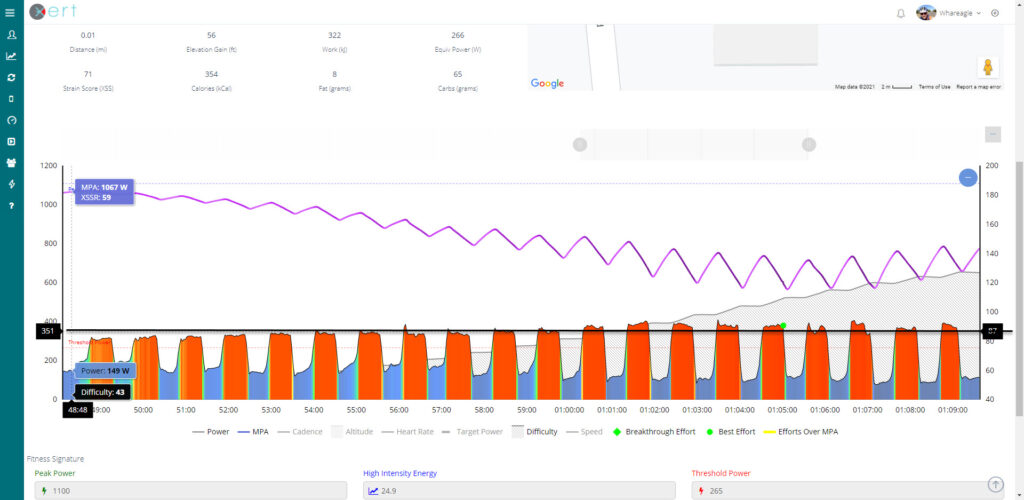
Task: Collapse the panel using the gray minus button
Action: [x=992, y=134]
